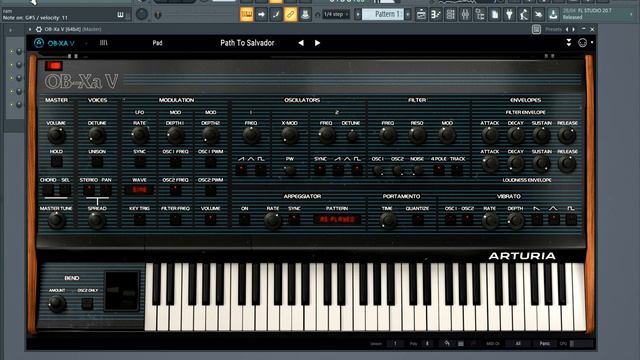The height and width of the screenshot is (360, 640).
Task: Select oscillator 1 pulse waveform button
Action: coord(261,169)
